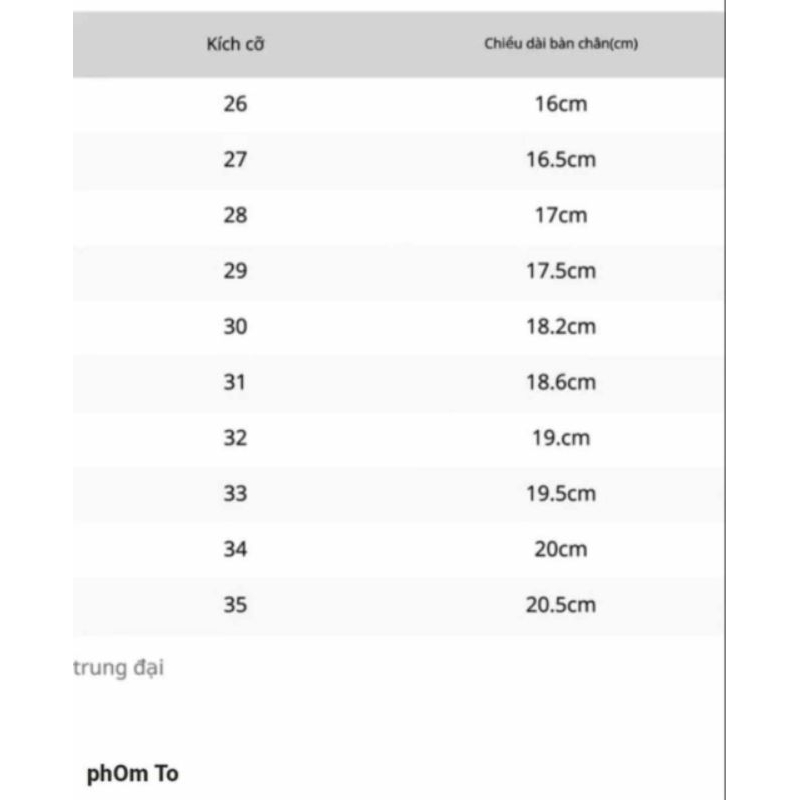Viewport: 800px width, 800px height.
Task: Select the size 27 cell
Action: click(235, 159)
